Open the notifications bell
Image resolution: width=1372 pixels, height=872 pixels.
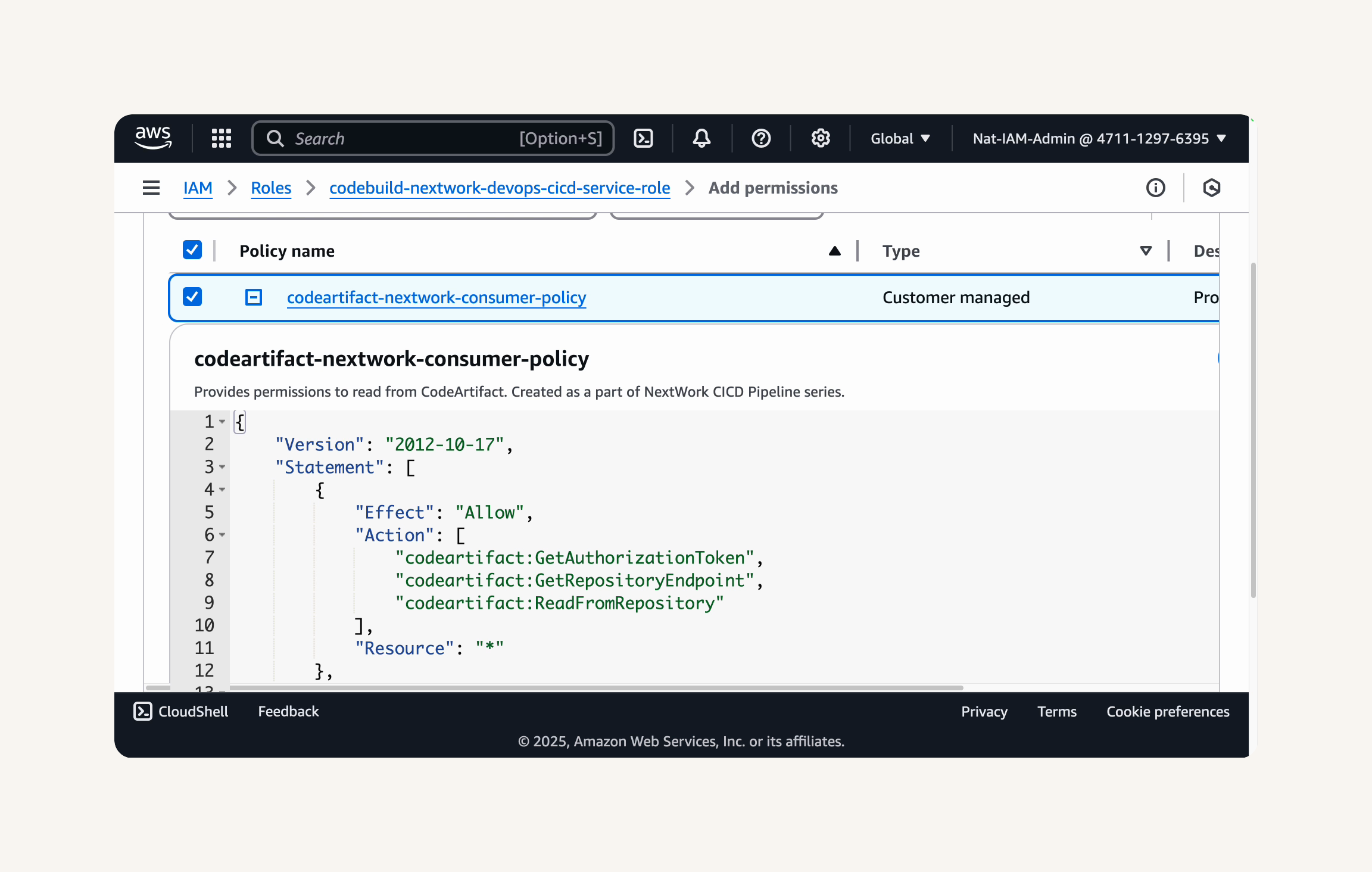coord(701,138)
